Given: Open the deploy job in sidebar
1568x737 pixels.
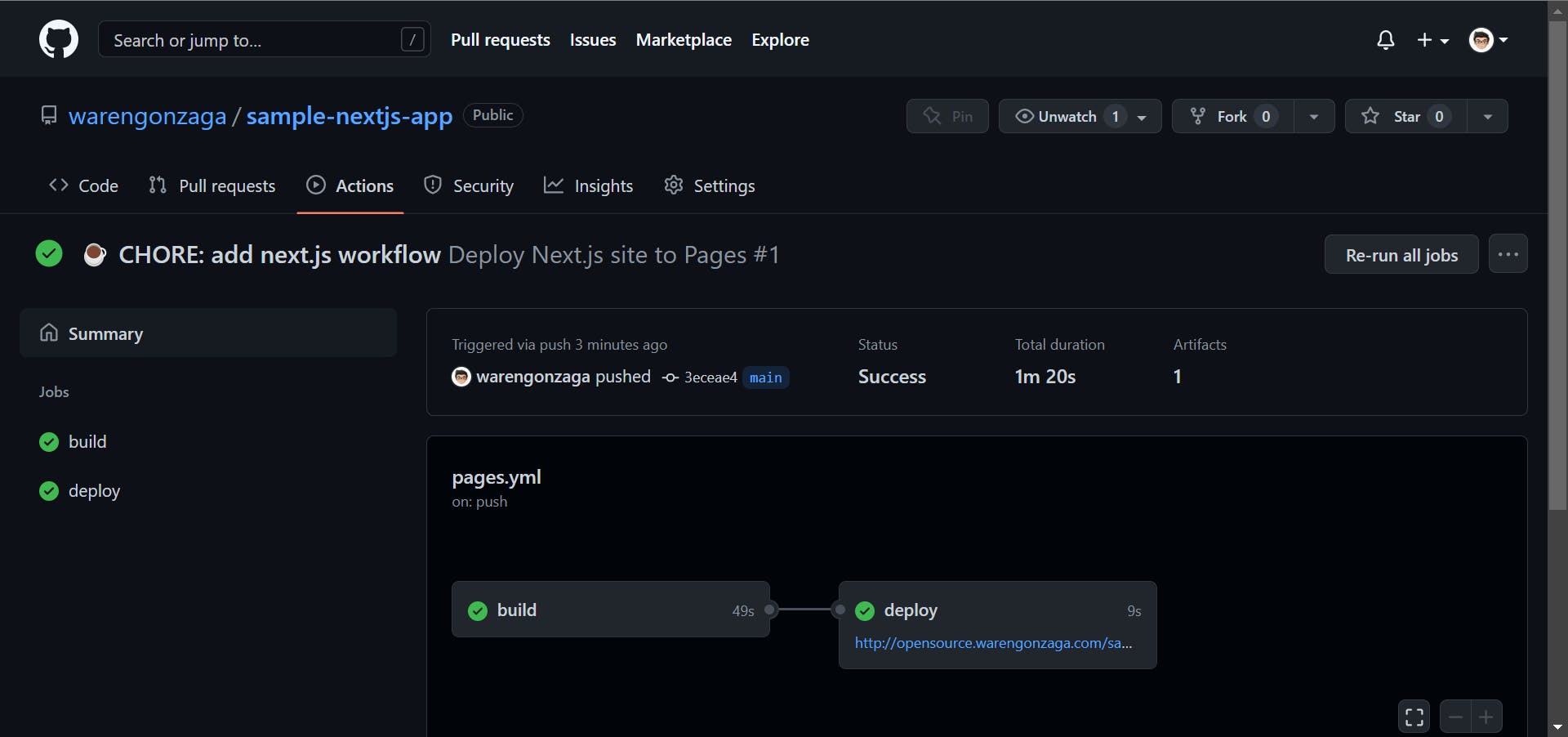Looking at the screenshot, I should [94, 491].
